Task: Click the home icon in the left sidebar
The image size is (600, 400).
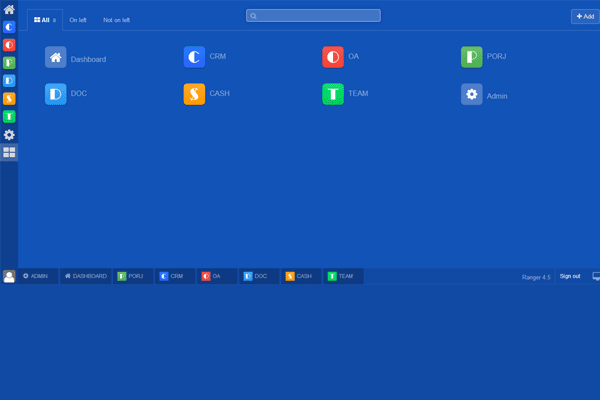Action: coord(9,9)
